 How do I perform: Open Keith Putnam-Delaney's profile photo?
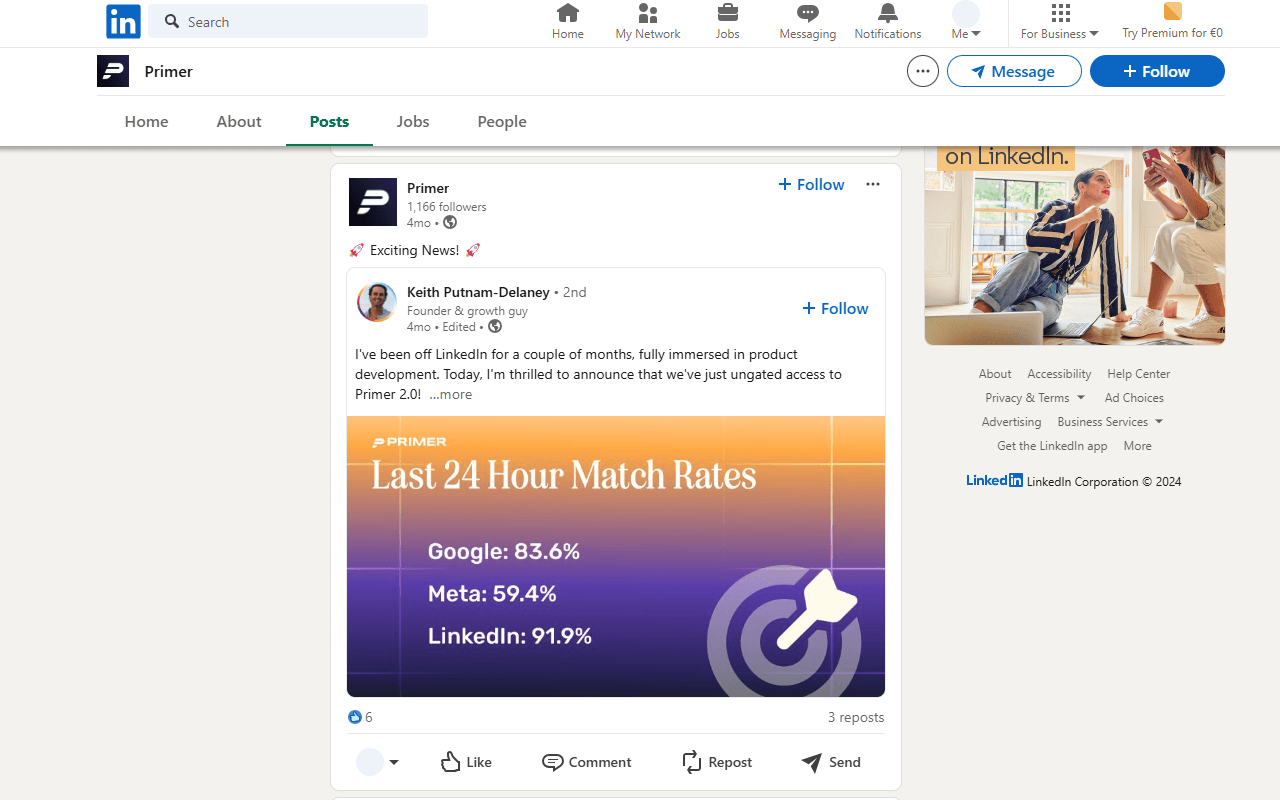click(x=377, y=302)
